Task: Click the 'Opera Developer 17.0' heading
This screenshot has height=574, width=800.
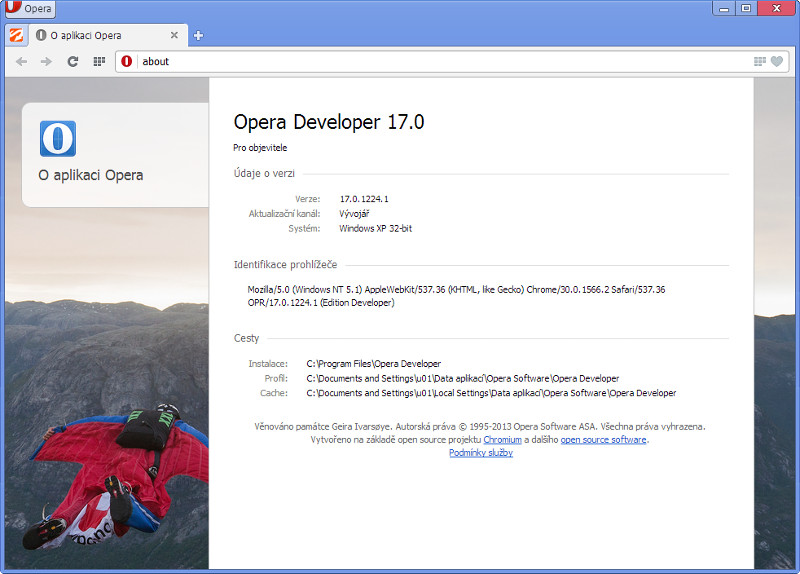Action: pyautogui.click(x=329, y=122)
